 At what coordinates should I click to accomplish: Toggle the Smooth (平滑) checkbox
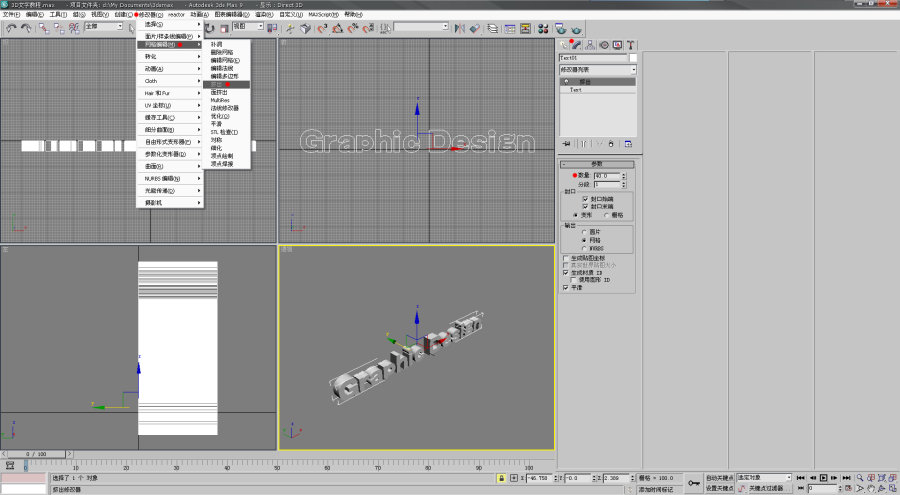tap(566, 287)
